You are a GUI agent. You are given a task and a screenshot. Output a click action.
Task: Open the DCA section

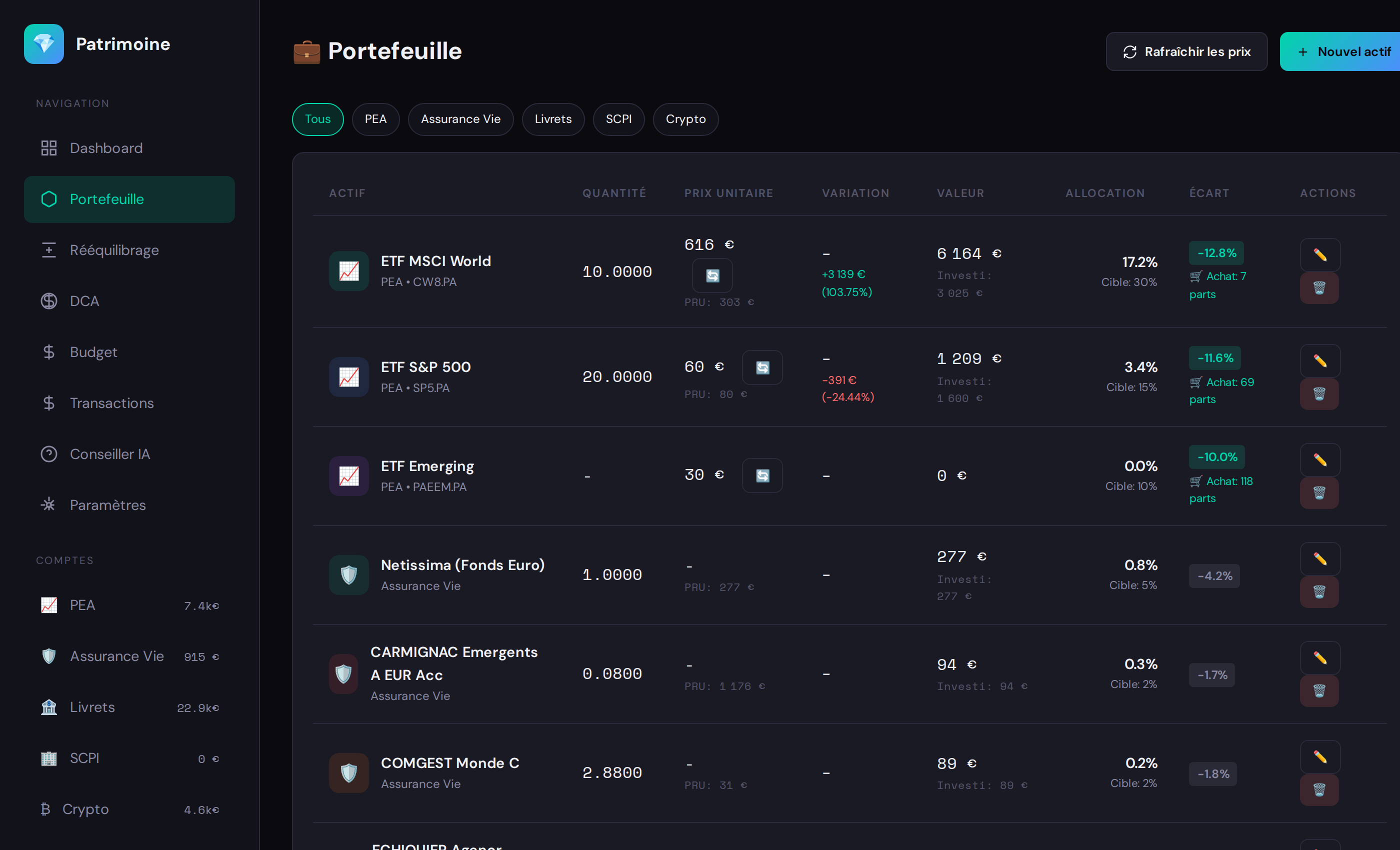coord(84,300)
